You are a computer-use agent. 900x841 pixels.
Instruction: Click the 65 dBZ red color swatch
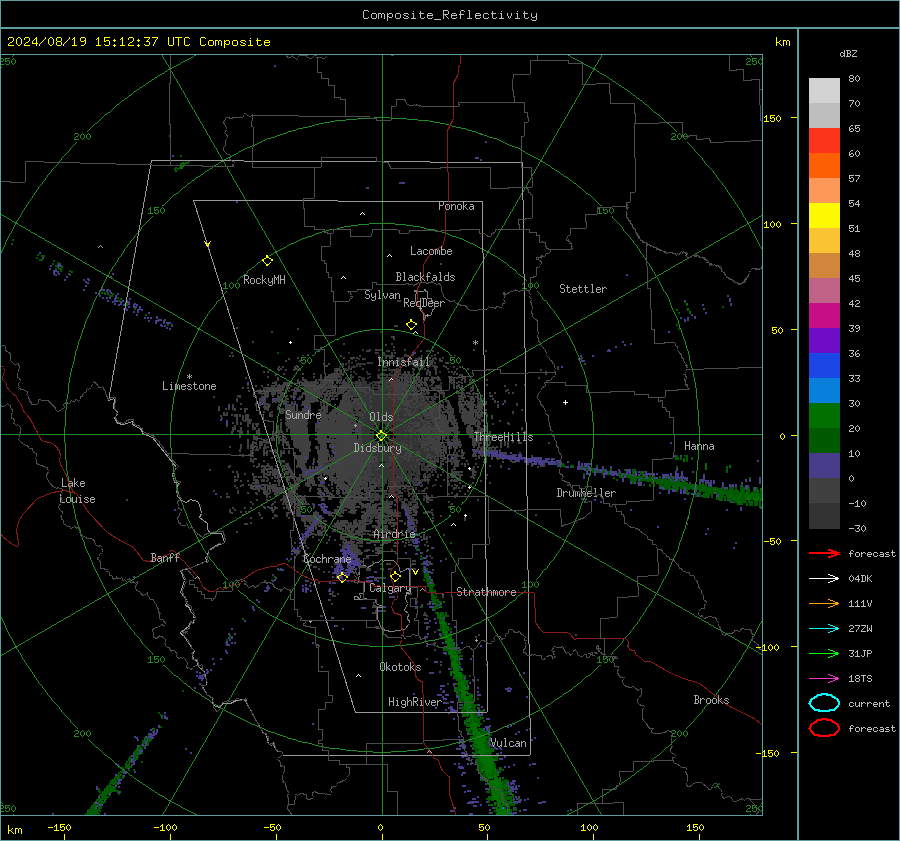824,140
